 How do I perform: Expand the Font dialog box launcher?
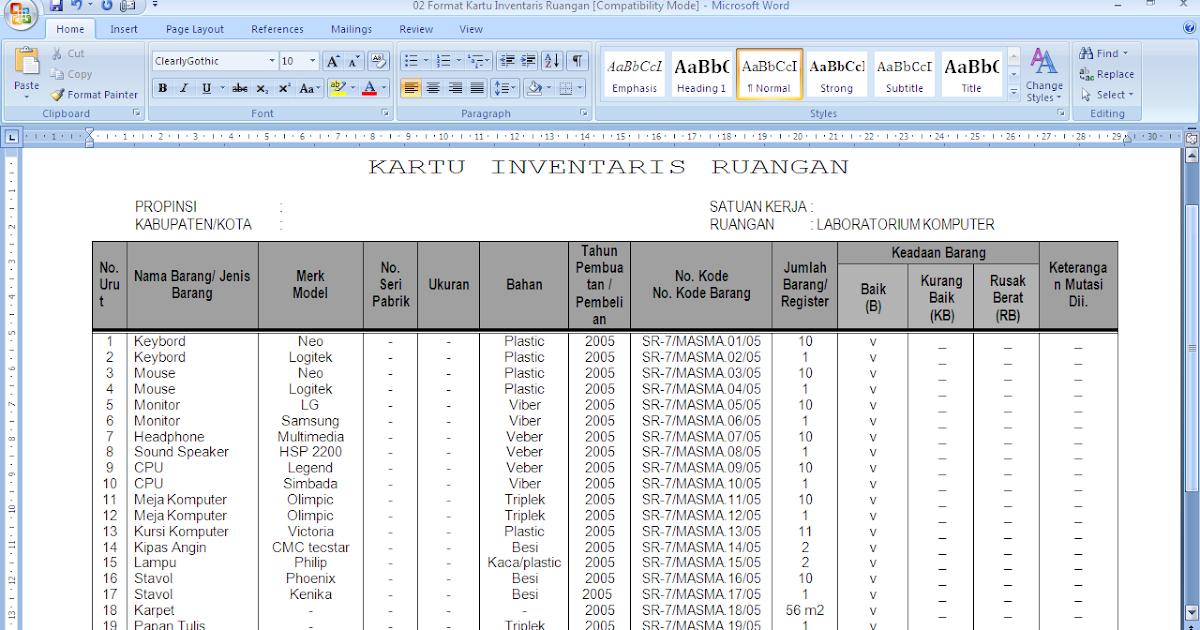click(x=385, y=113)
